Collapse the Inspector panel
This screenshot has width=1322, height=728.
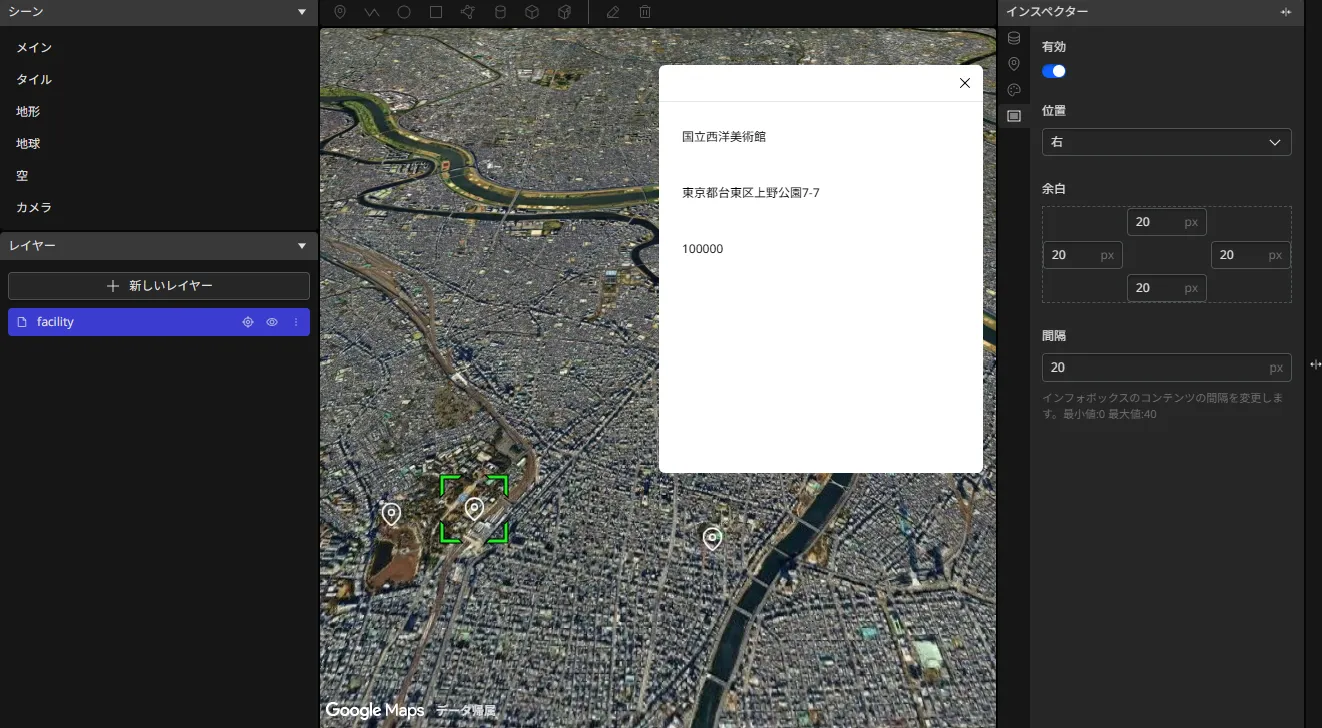coord(1286,12)
